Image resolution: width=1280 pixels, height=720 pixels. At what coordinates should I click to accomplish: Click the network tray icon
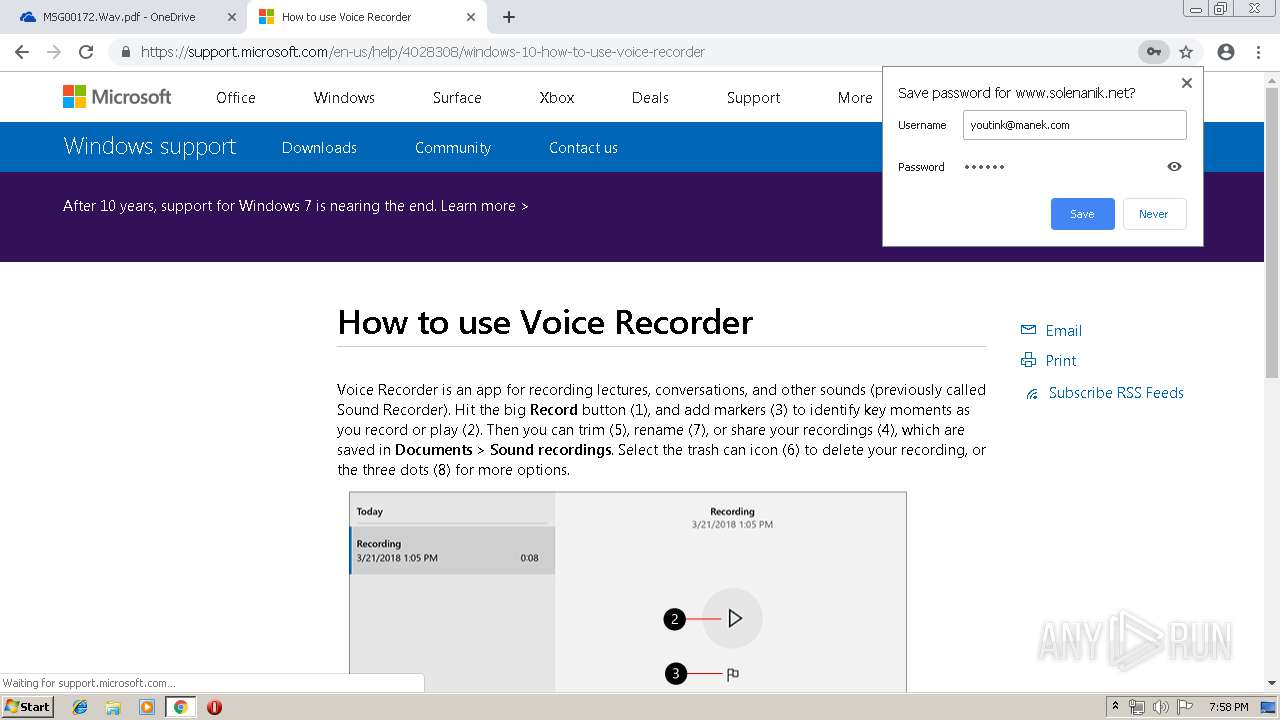point(1137,707)
